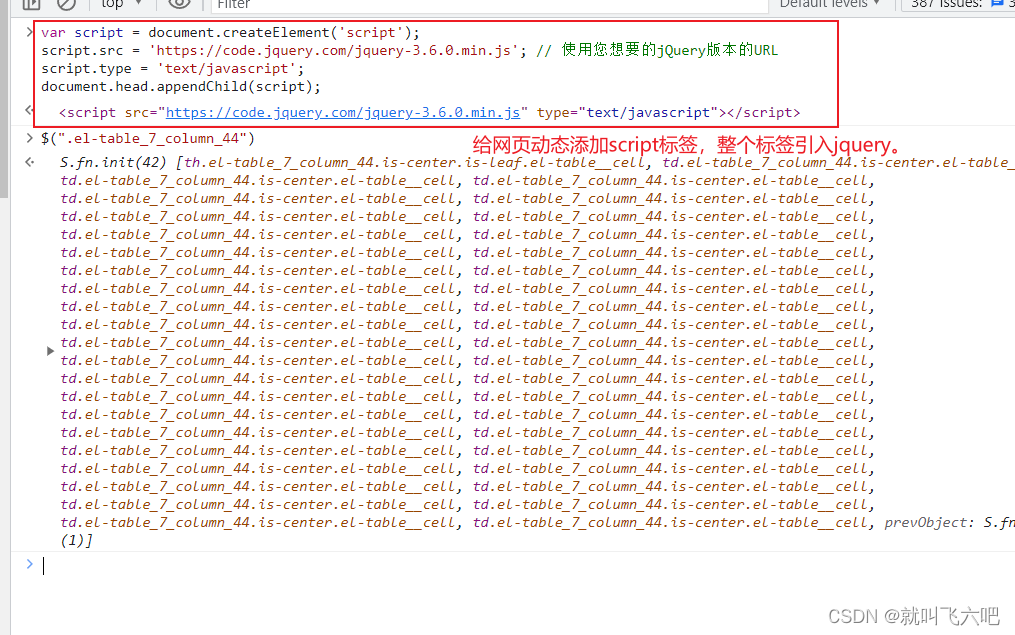Toggle the console sidebar panel icon

pyautogui.click(x=31, y=4)
